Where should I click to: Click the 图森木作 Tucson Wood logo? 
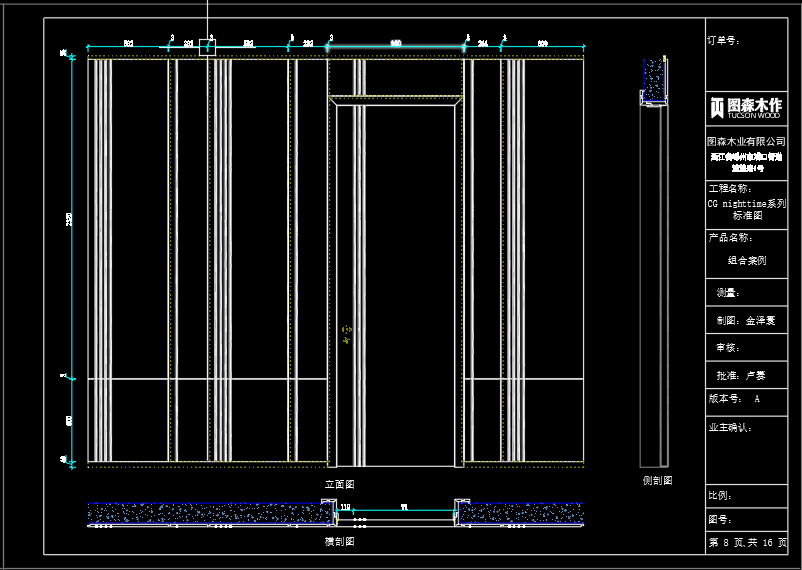pos(746,108)
